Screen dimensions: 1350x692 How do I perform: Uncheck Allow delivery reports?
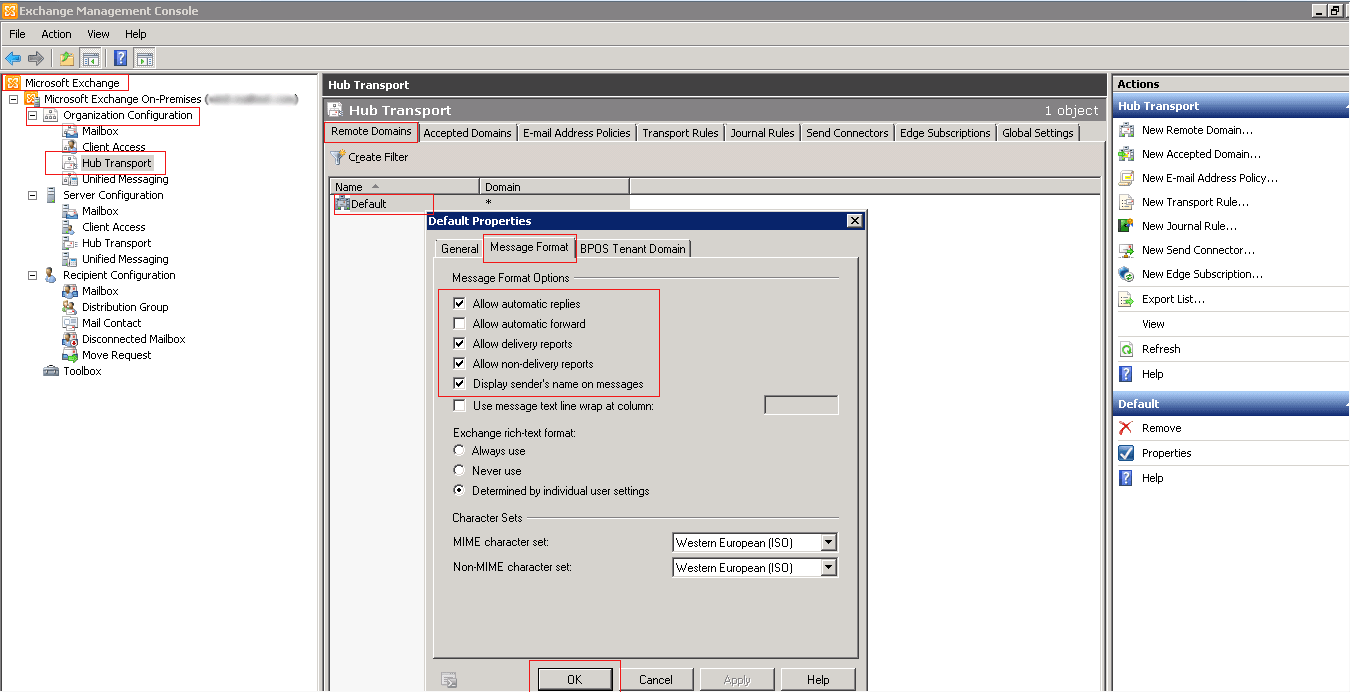click(x=459, y=344)
